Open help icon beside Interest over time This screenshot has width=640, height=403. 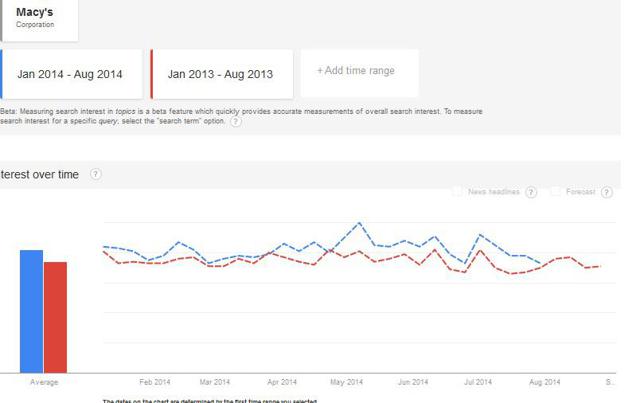(96, 174)
